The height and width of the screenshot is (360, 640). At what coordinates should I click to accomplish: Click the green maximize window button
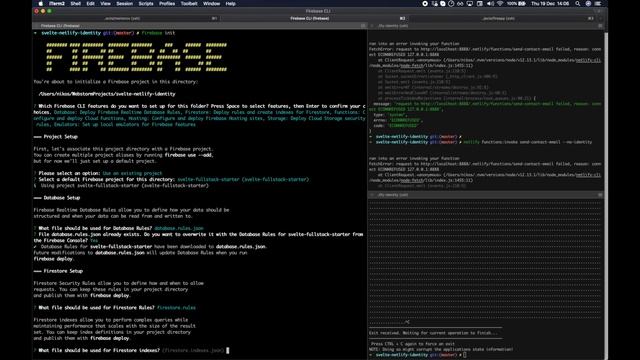point(49,11)
